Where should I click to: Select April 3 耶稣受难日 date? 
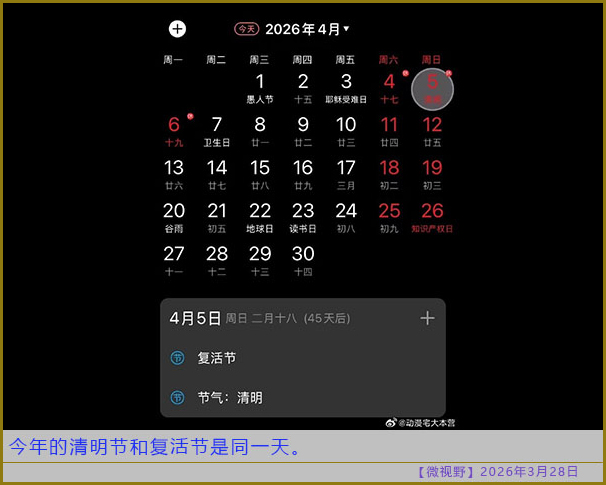[346, 88]
